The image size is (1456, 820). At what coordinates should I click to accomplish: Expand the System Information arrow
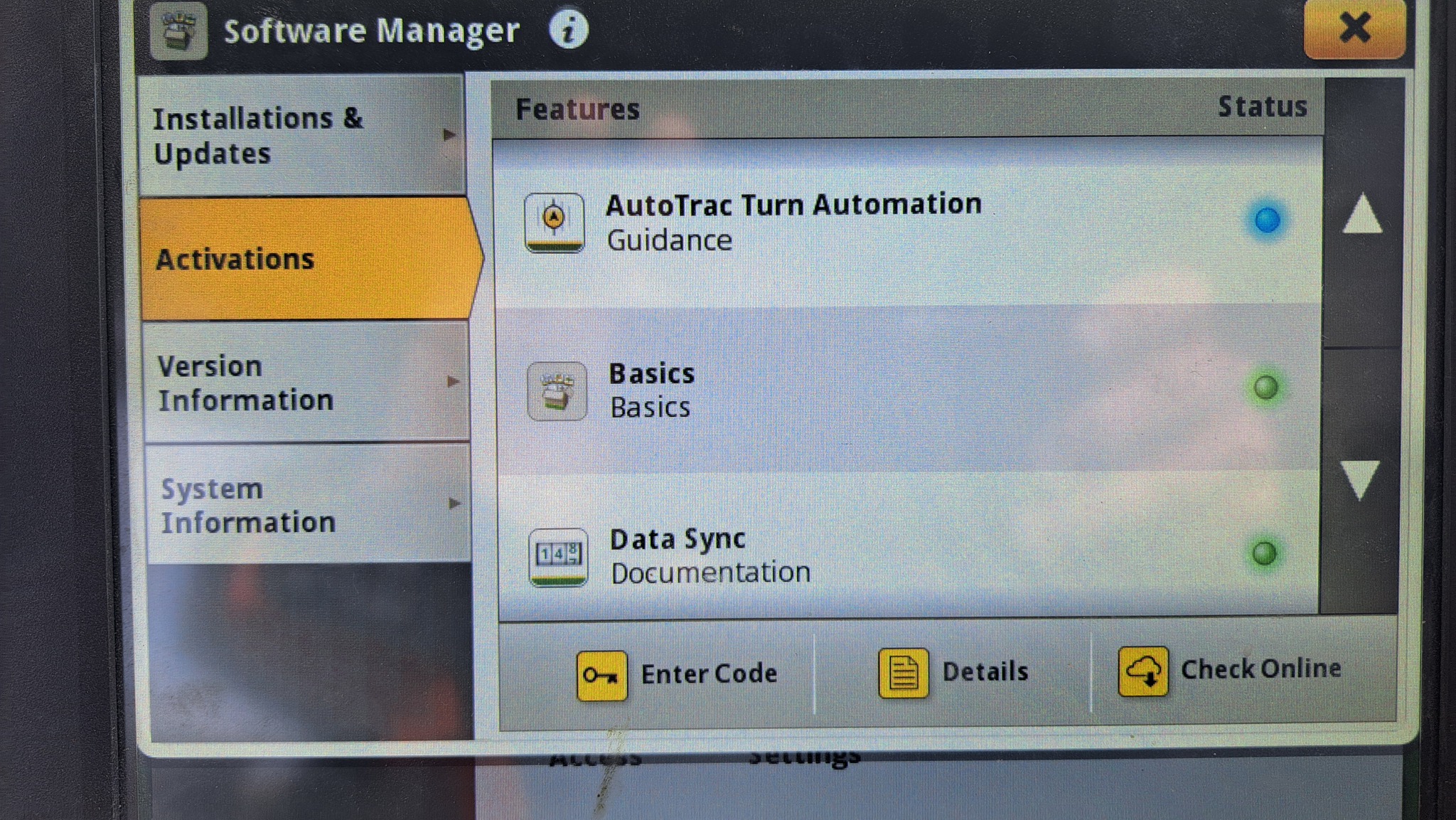pos(455,504)
